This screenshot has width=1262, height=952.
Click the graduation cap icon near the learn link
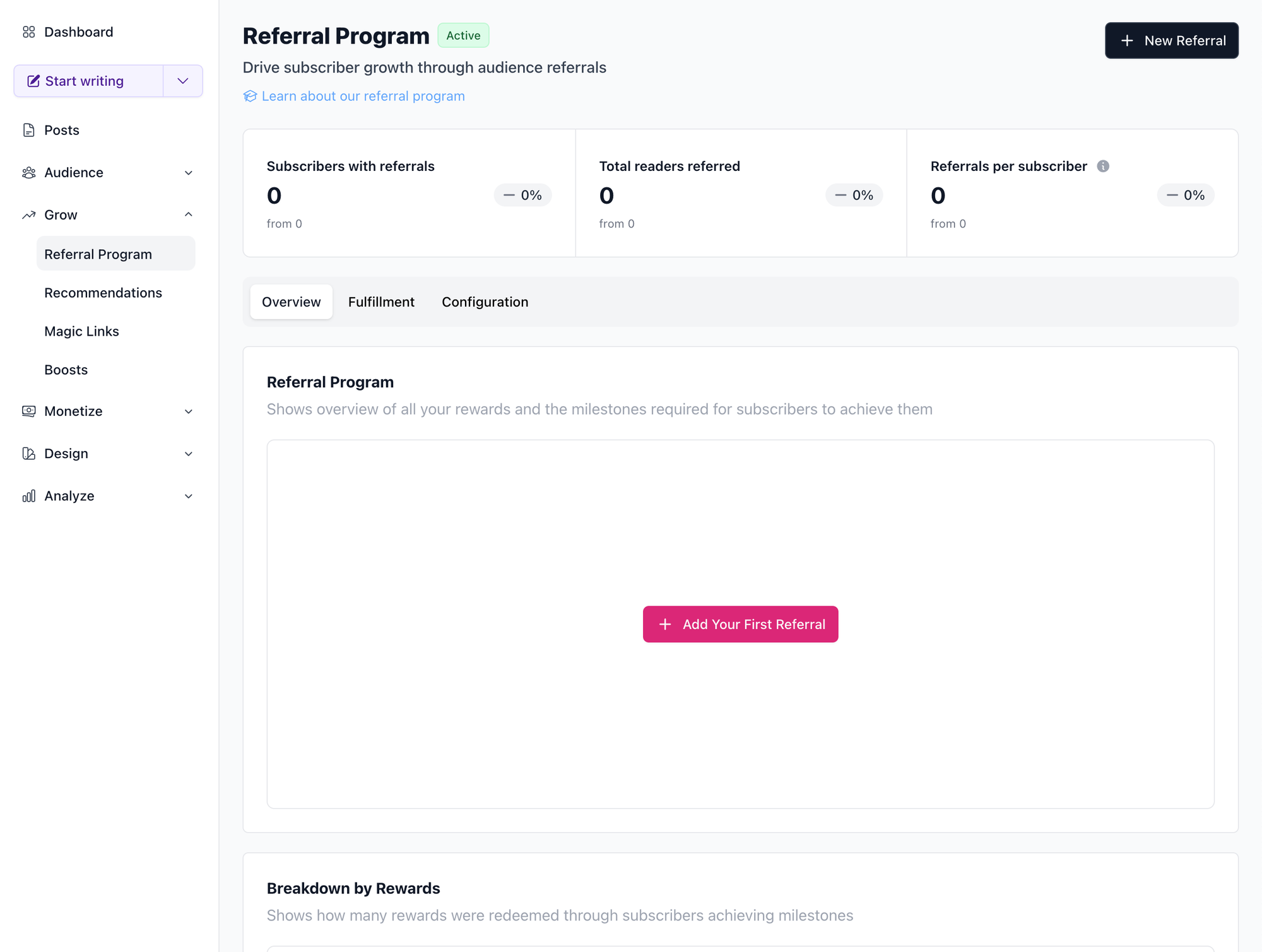point(250,96)
